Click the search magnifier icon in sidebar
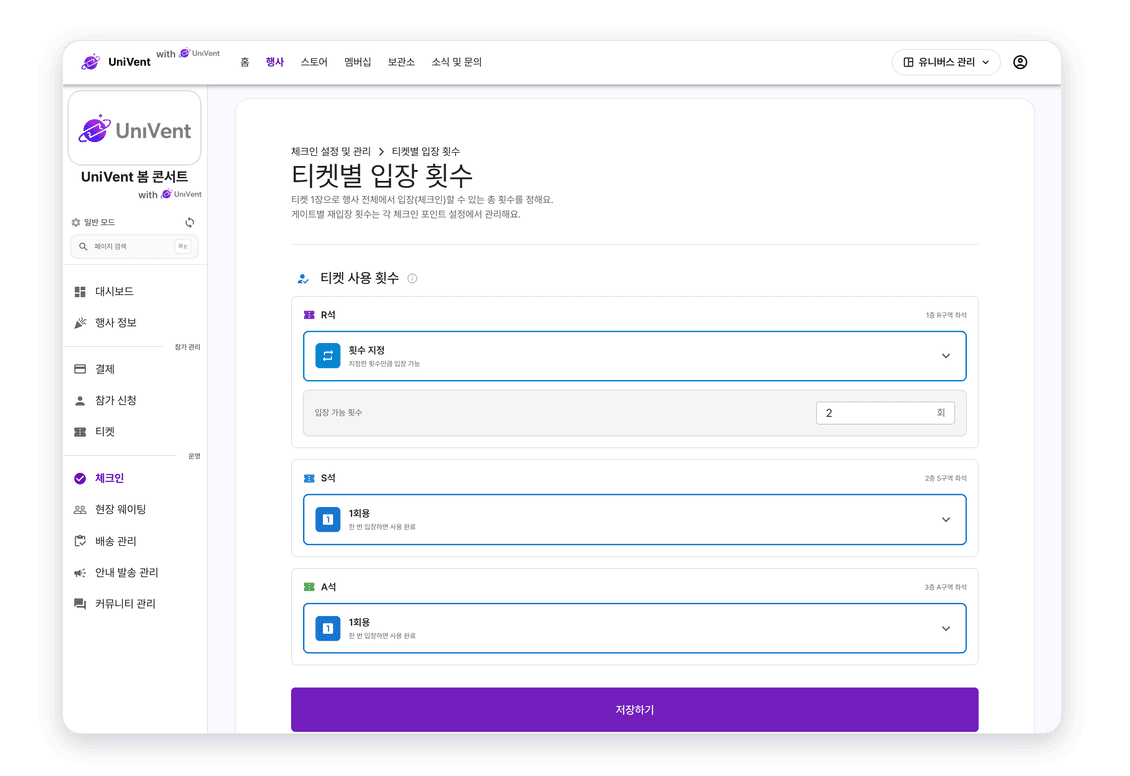This screenshot has width=1130, height=776. (83, 246)
